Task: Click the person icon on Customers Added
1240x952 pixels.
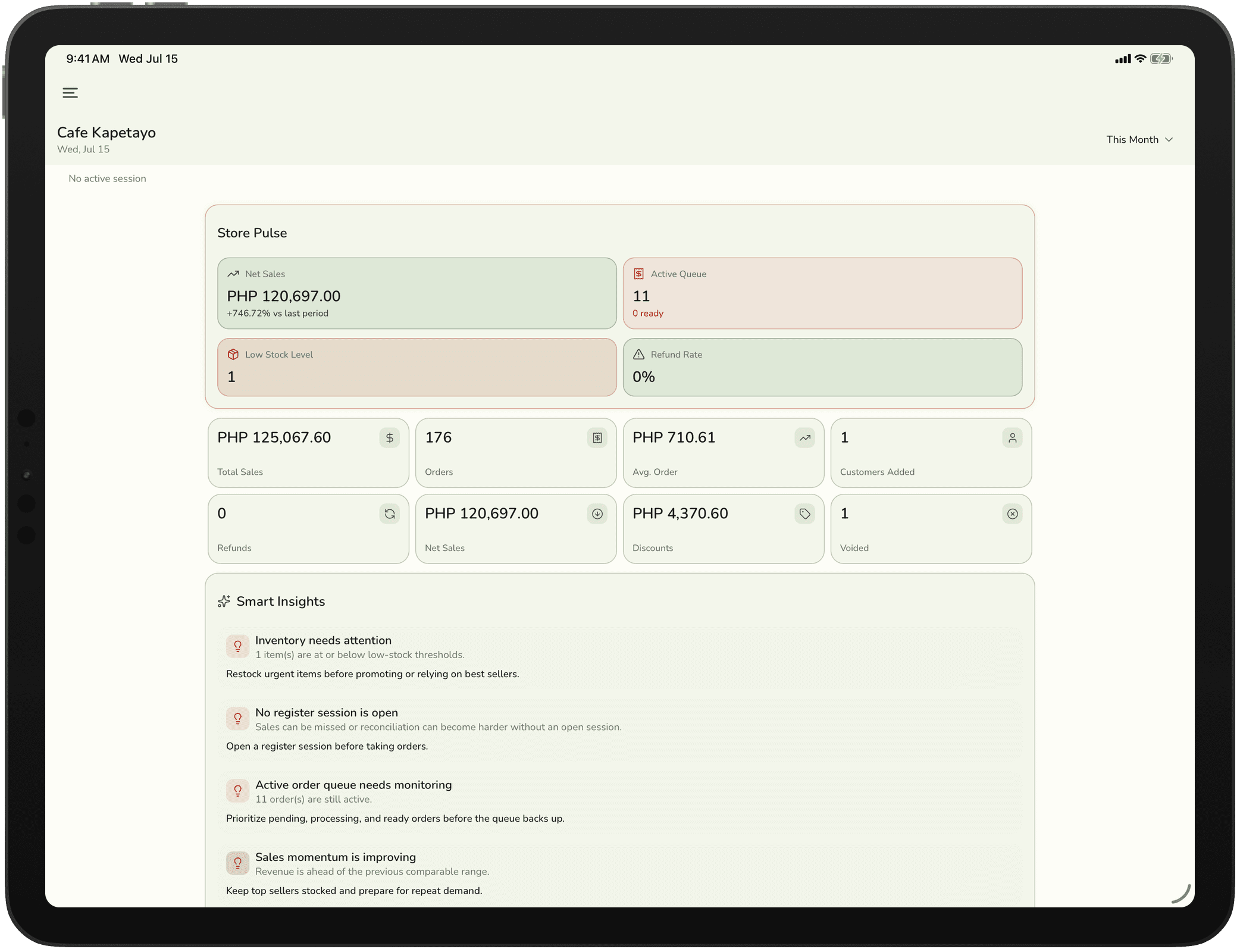Action: click(x=1013, y=438)
